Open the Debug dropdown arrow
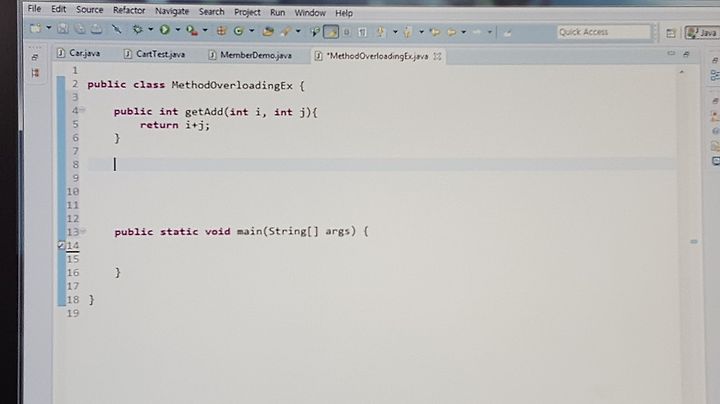The image size is (720, 404). coord(150,30)
